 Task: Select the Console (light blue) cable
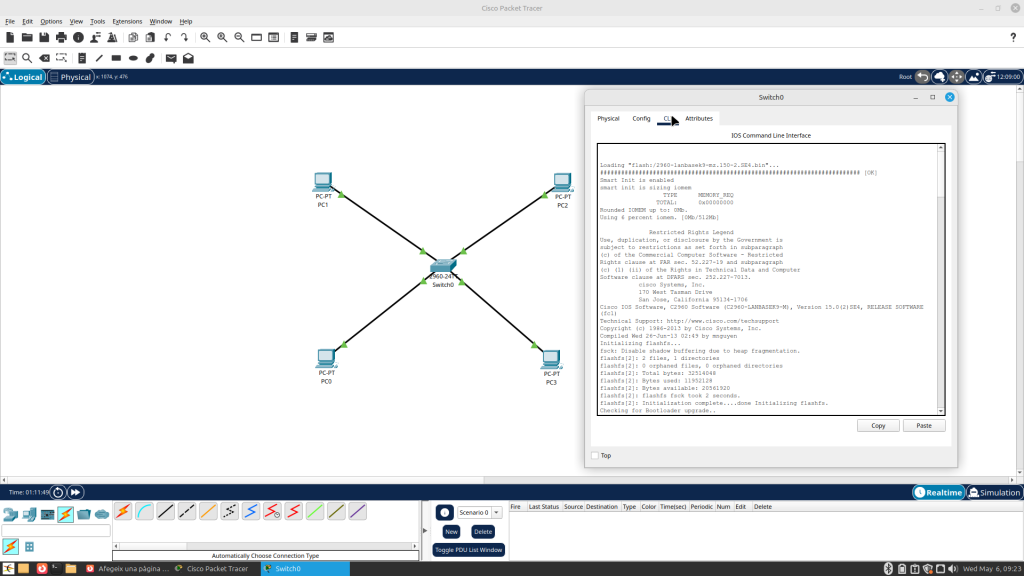click(x=144, y=511)
